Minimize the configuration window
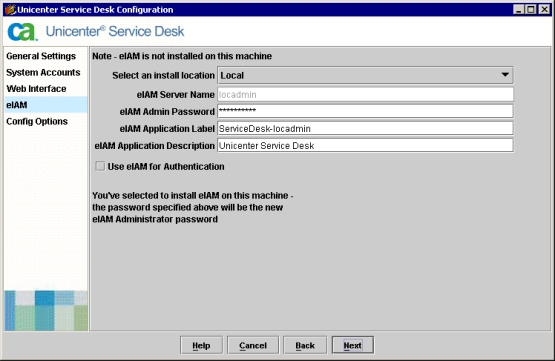This screenshot has width=555, height=361. (519, 9)
